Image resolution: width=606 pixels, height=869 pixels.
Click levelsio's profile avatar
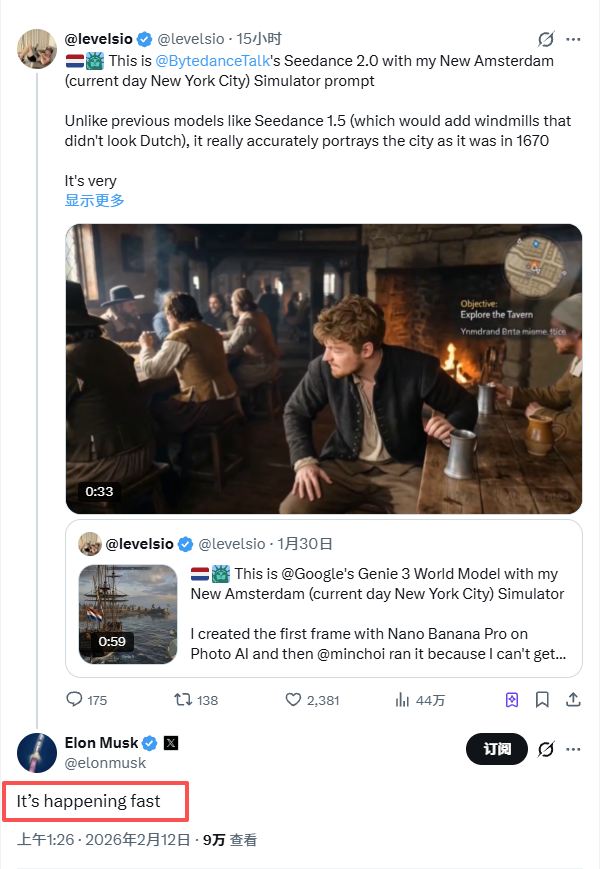(x=37, y=48)
